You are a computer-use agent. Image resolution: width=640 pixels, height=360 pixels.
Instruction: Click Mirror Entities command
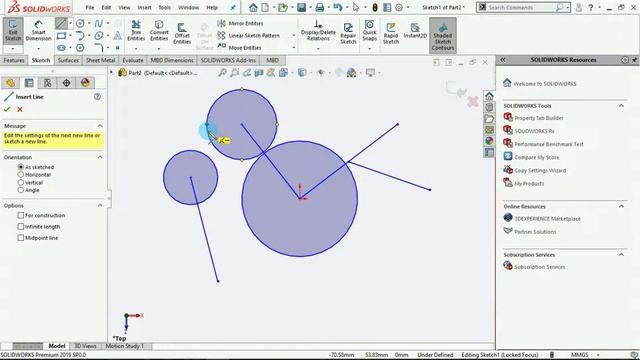tap(240, 23)
